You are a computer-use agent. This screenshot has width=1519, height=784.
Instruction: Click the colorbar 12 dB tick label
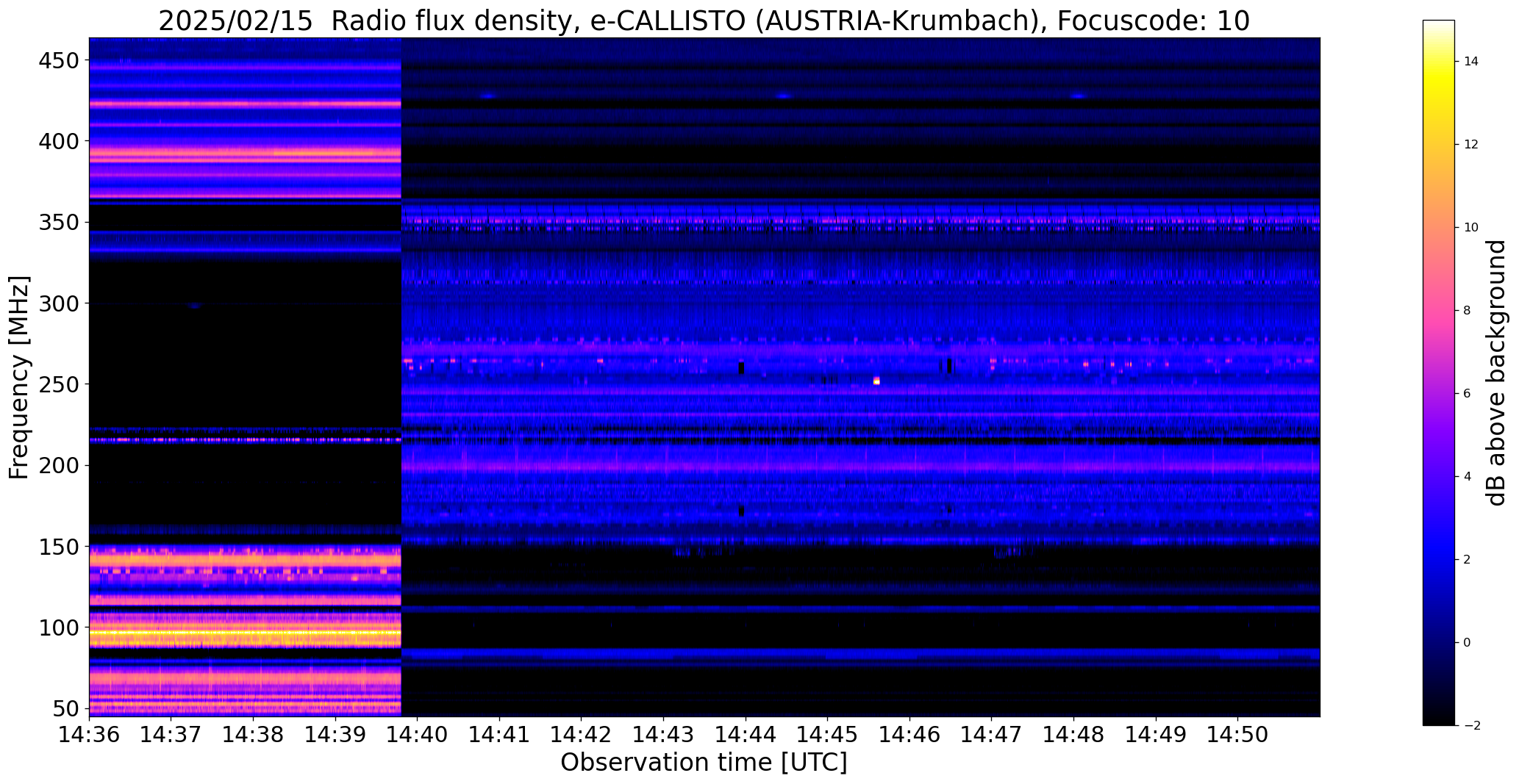(x=1471, y=145)
